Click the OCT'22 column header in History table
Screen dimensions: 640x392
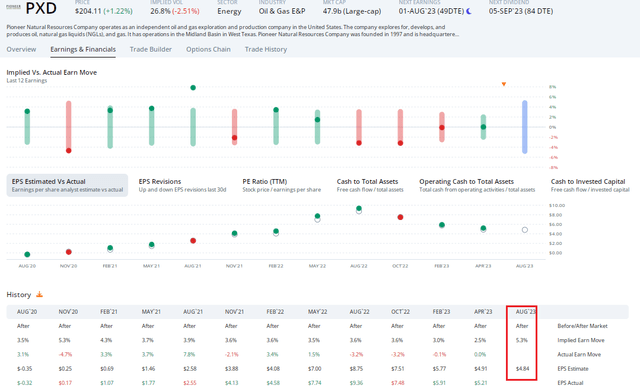[400, 312]
